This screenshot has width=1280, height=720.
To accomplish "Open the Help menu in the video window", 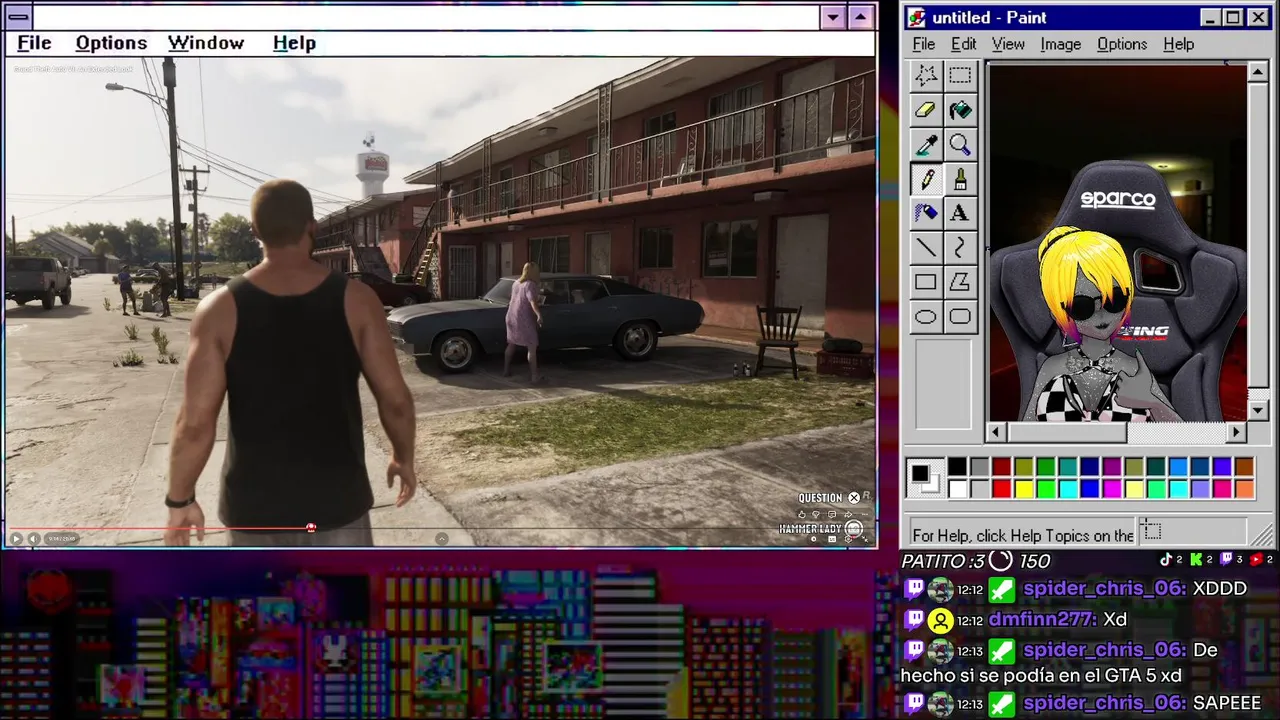I will [x=294, y=43].
